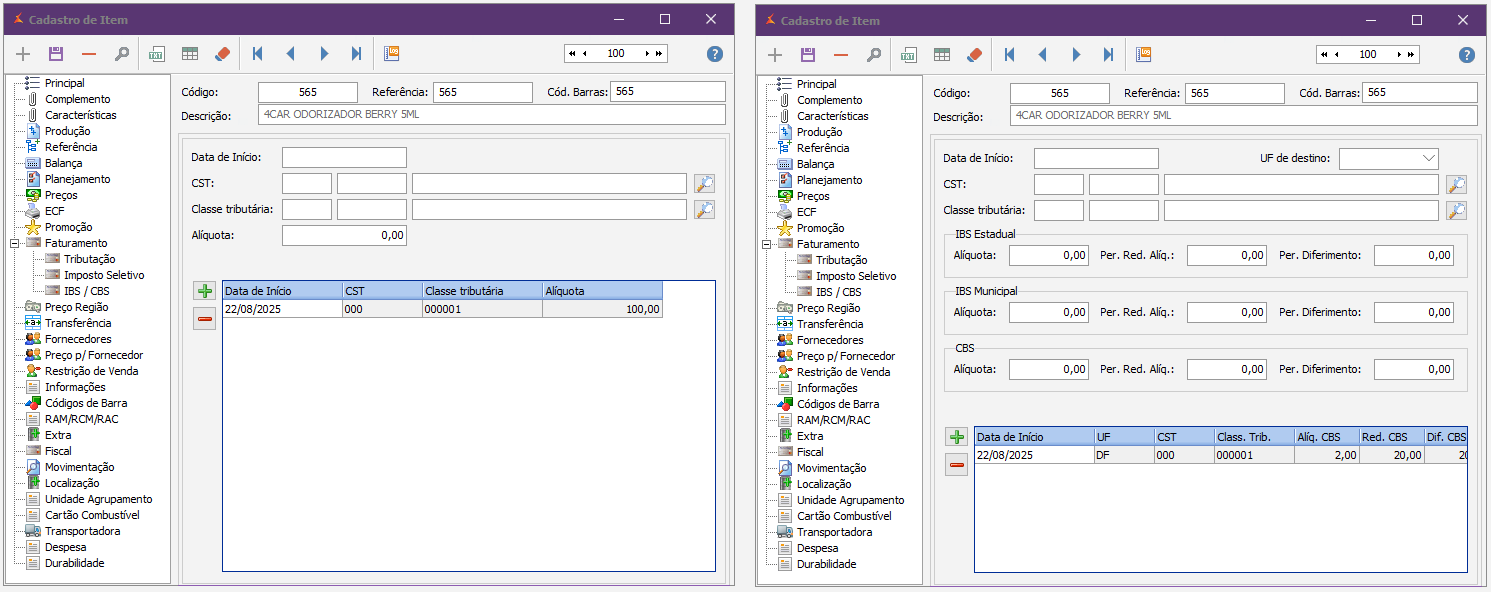Click red minus remove-row button in right window
The image size is (1492, 592).
pyautogui.click(x=957, y=465)
